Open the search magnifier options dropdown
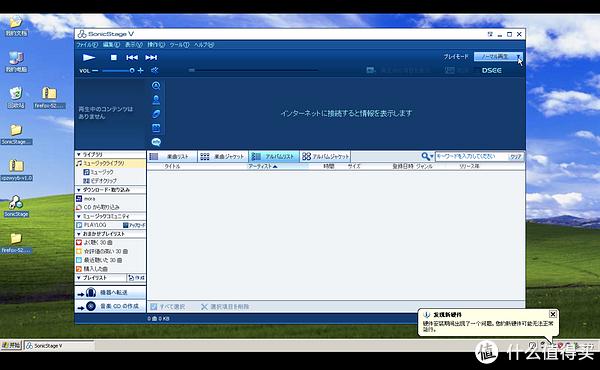The width and height of the screenshot is (600, 370). (427, 156)
